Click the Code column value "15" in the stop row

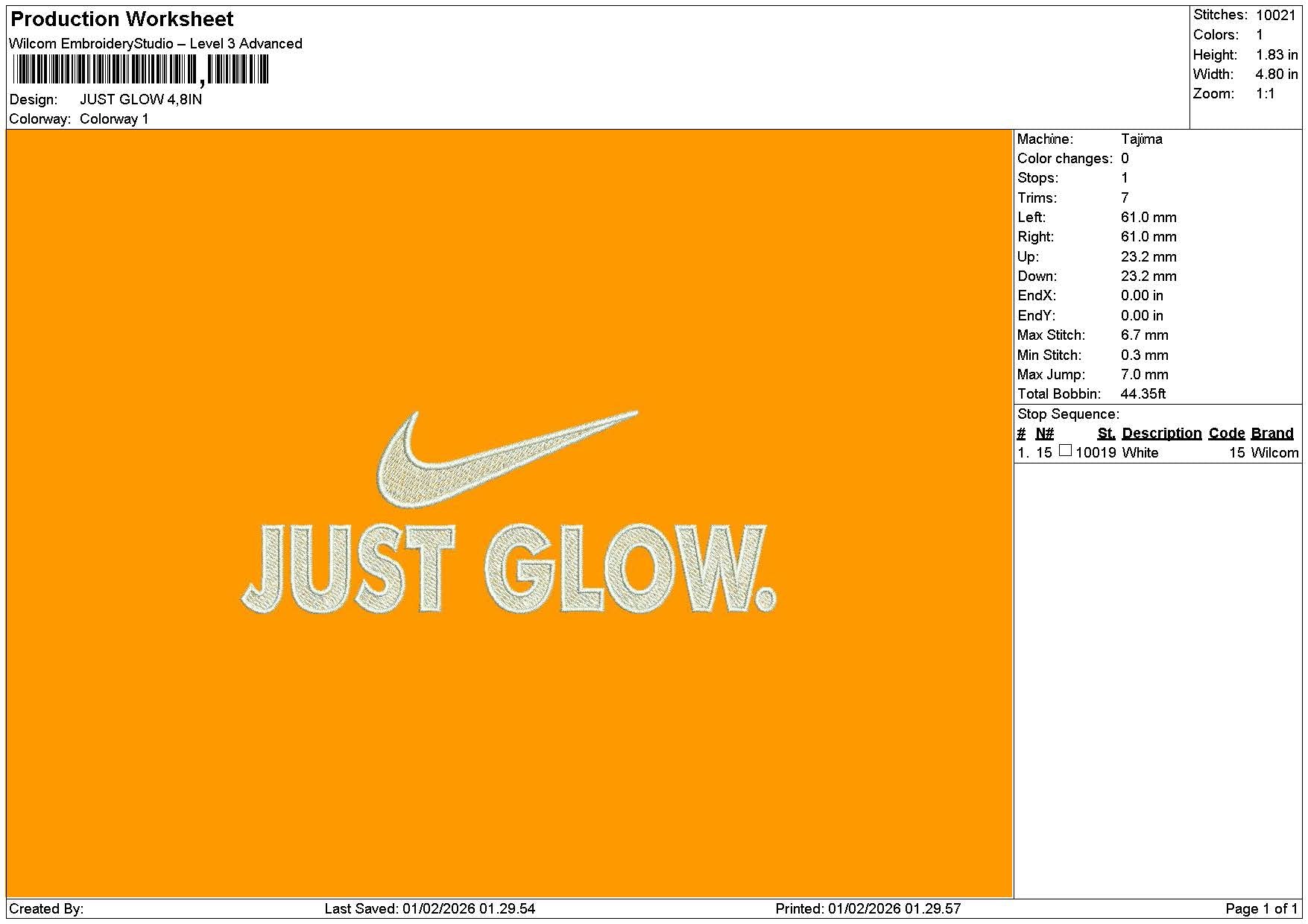1237,453
